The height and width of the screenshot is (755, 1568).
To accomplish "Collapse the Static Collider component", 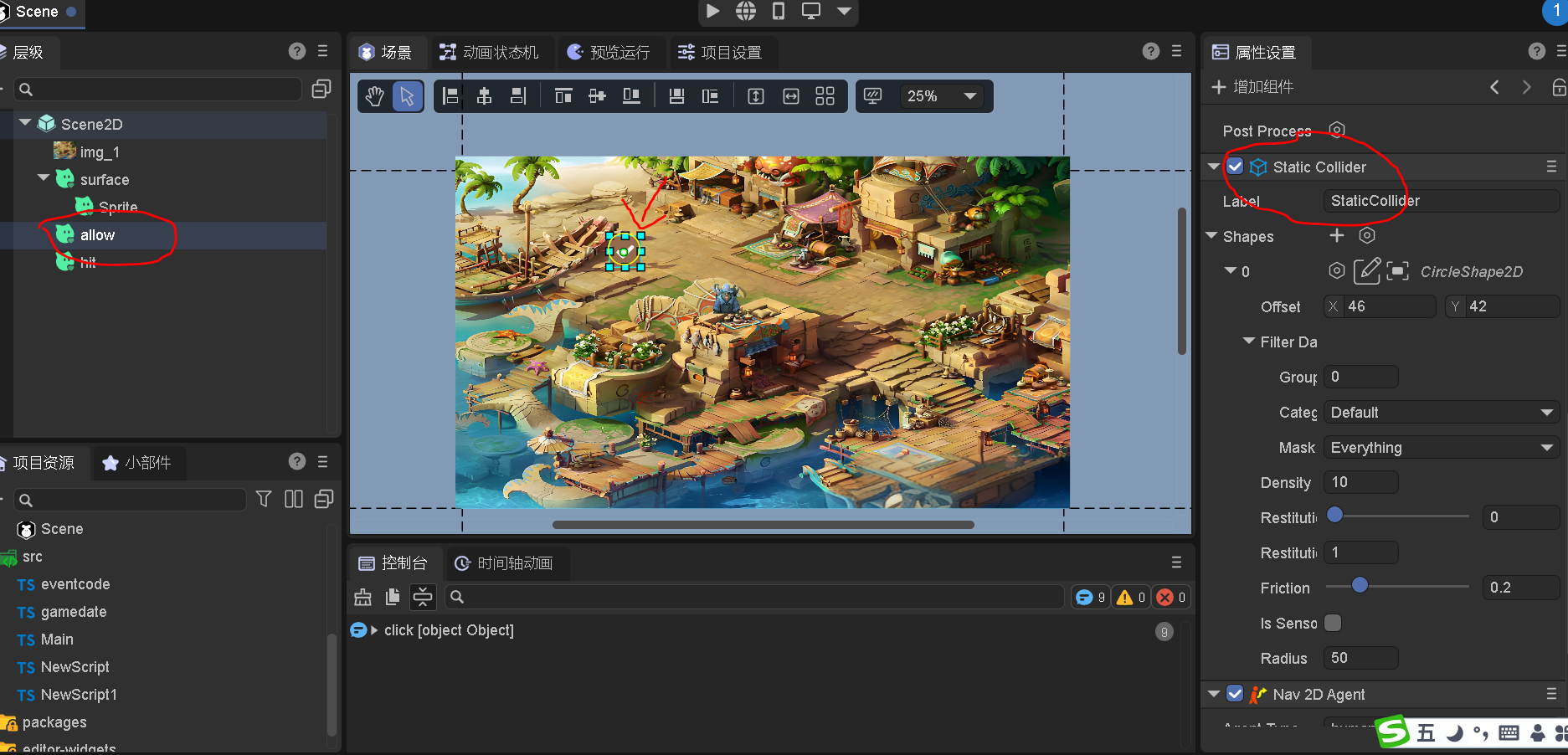I will click(x=1214, y=167).
